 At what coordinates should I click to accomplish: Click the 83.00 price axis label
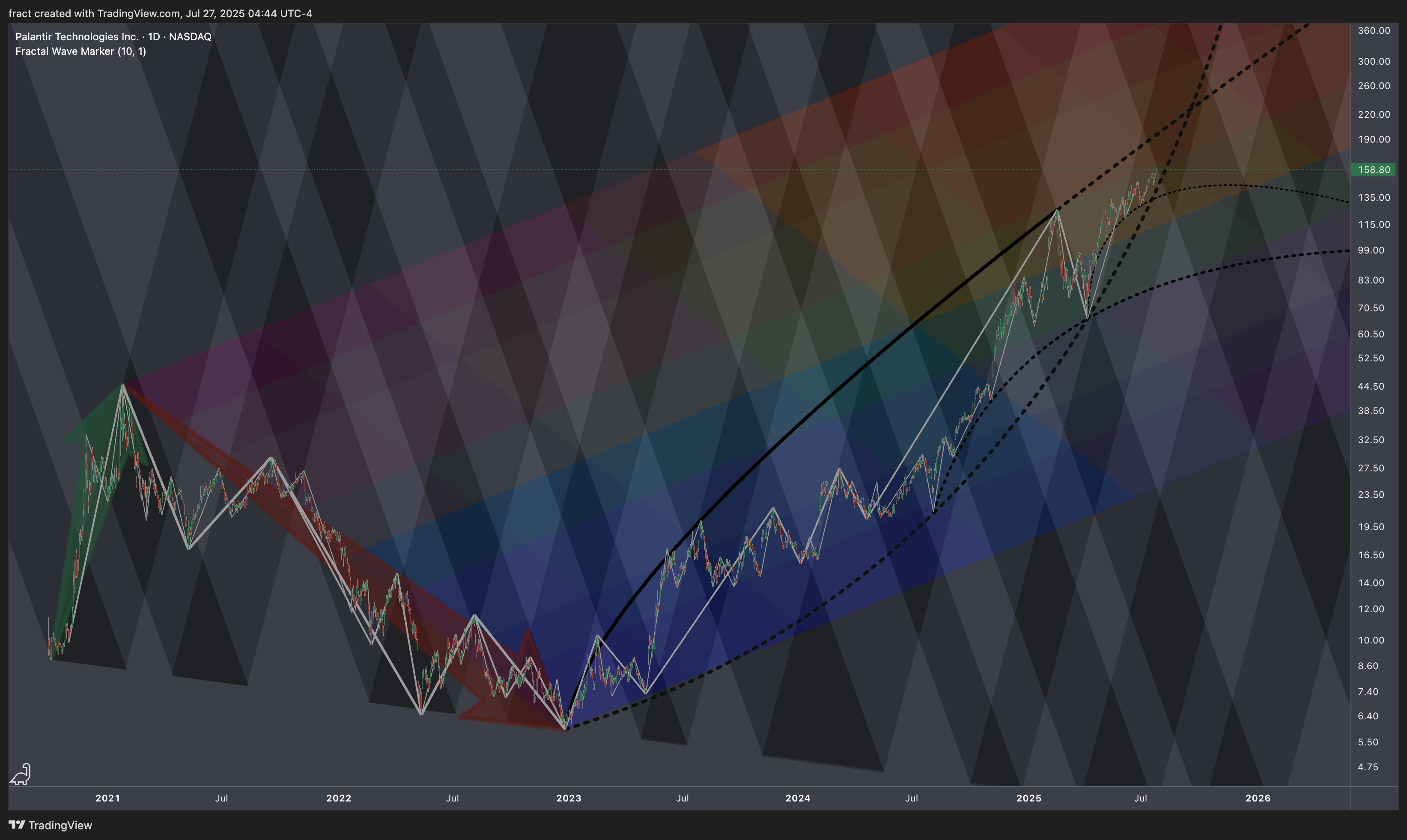click(x=1371, y=280)
